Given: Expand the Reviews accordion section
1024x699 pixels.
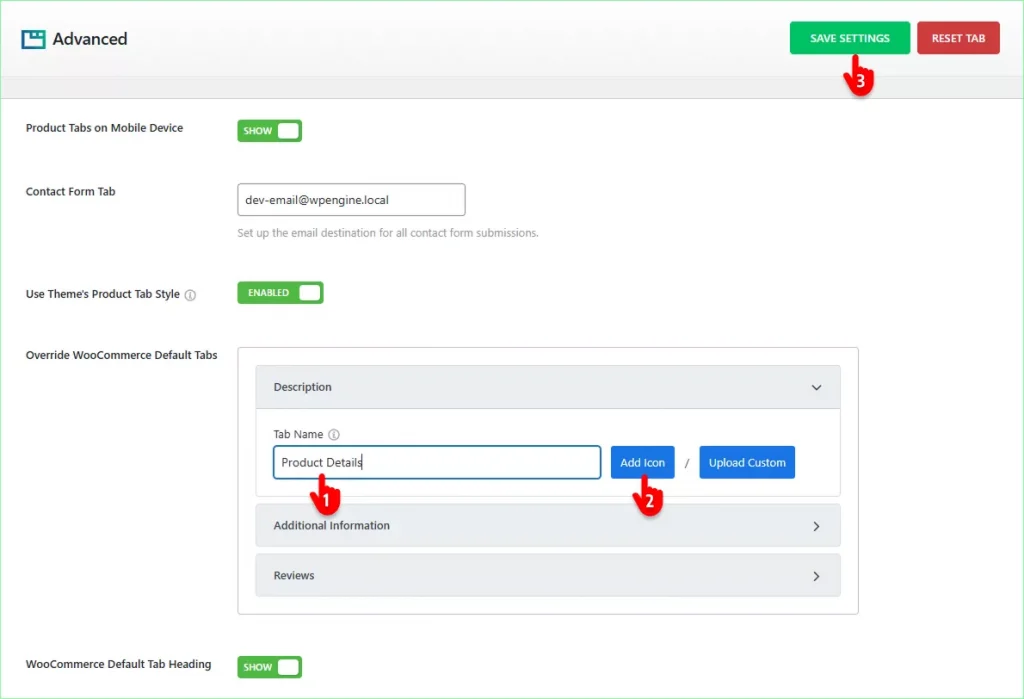Looking at the screenshot, I should pos(547,576).
